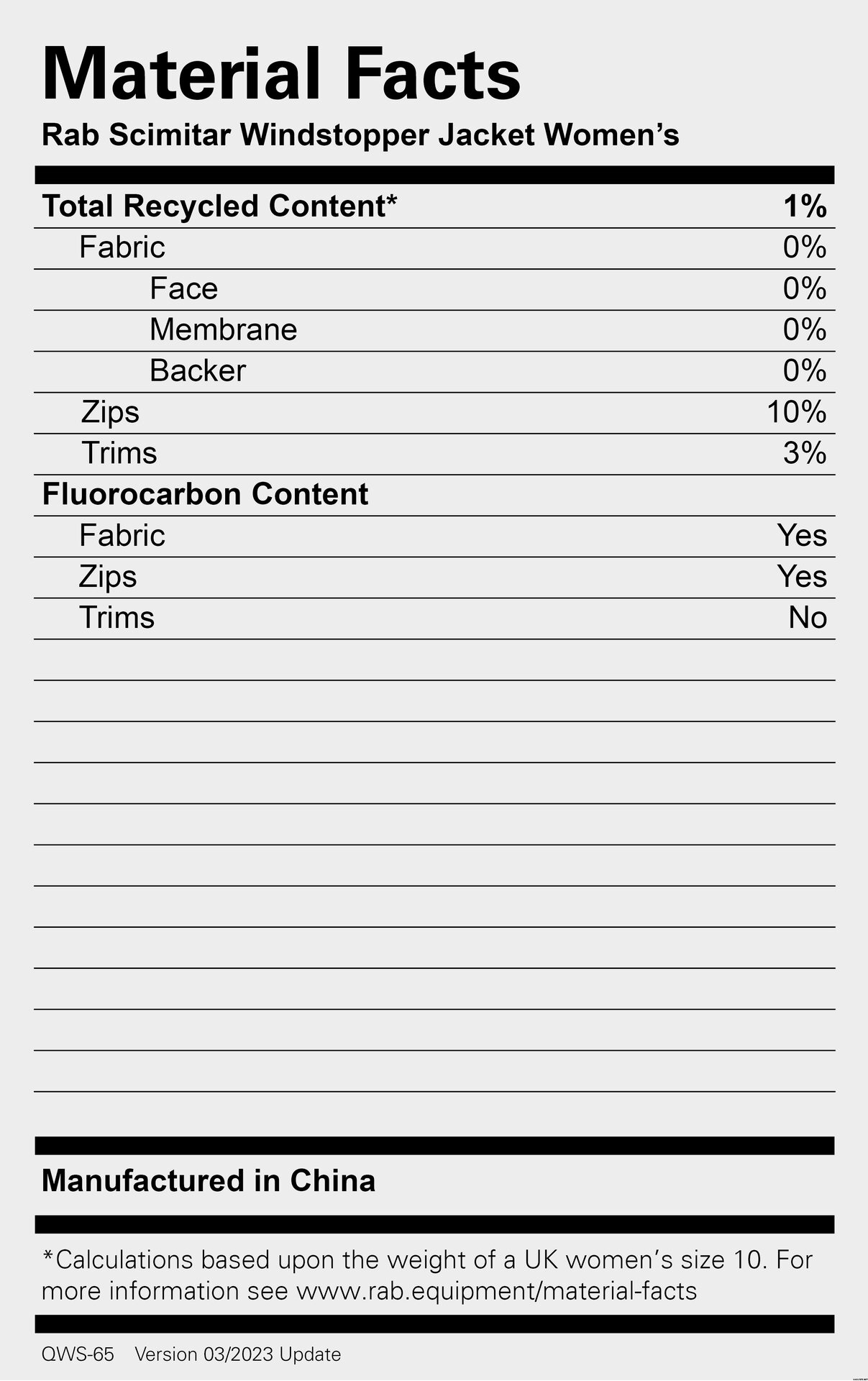Viewport: 868px width, 1381px height.
Task: Click the Version 03/2023 Update text
Action: [238, 1354]
